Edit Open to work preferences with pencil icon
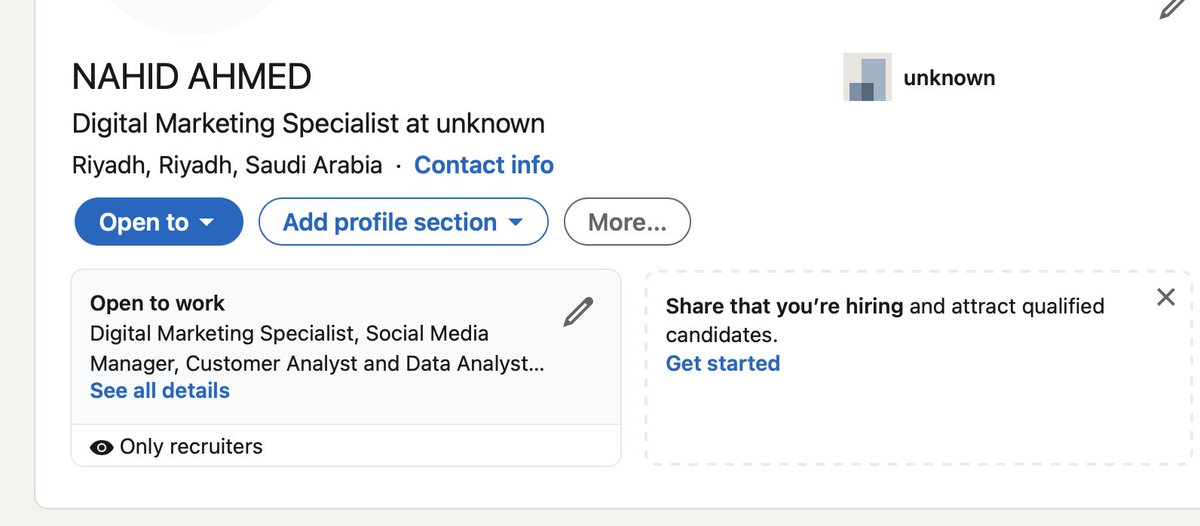This screenshot has width=1200, height=526. pyautogui.click(x=578, y=313)
